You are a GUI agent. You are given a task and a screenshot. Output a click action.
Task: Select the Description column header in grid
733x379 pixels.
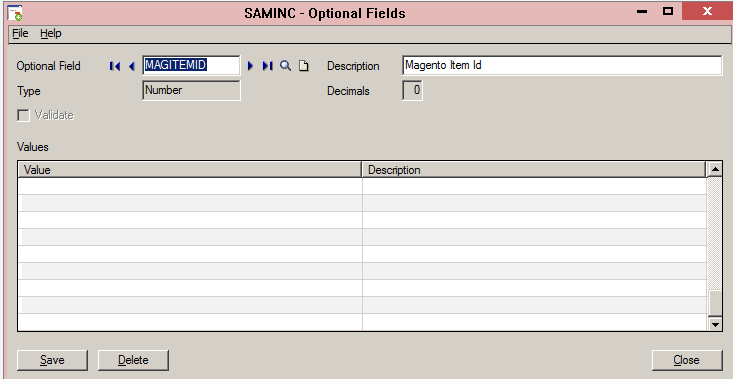pos(533,170)
